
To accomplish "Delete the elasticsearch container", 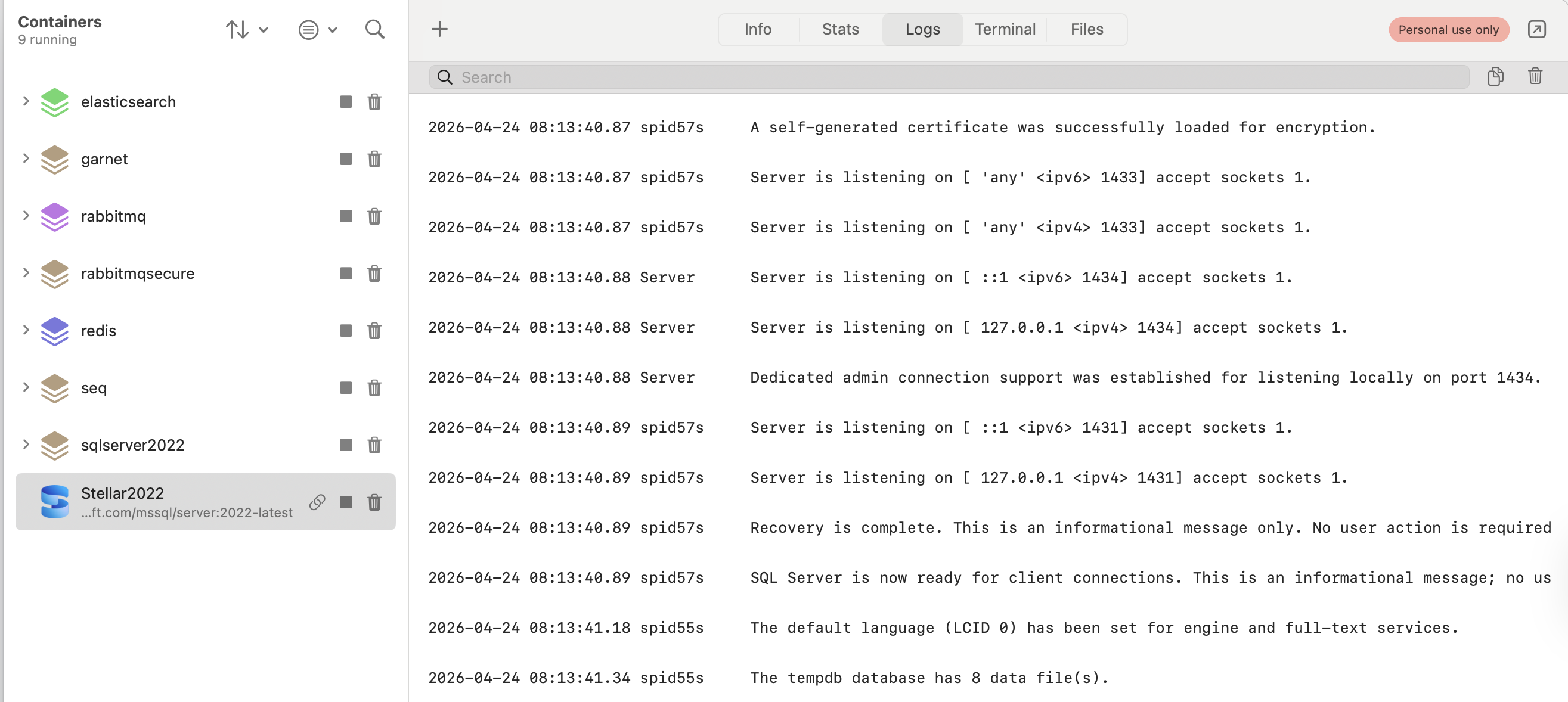I will 374,101.
